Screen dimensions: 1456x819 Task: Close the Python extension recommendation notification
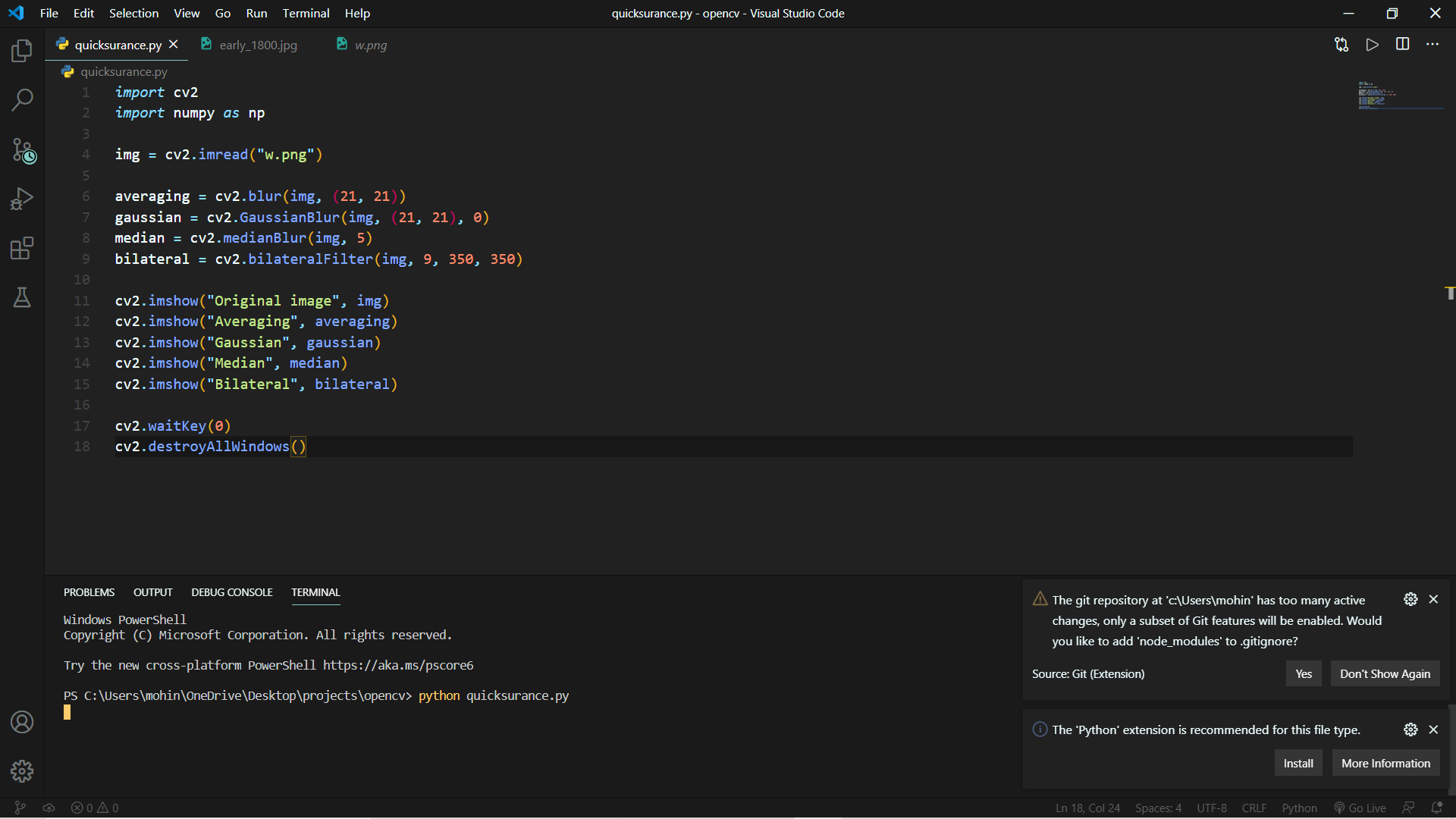click(x=1433, y=730)
